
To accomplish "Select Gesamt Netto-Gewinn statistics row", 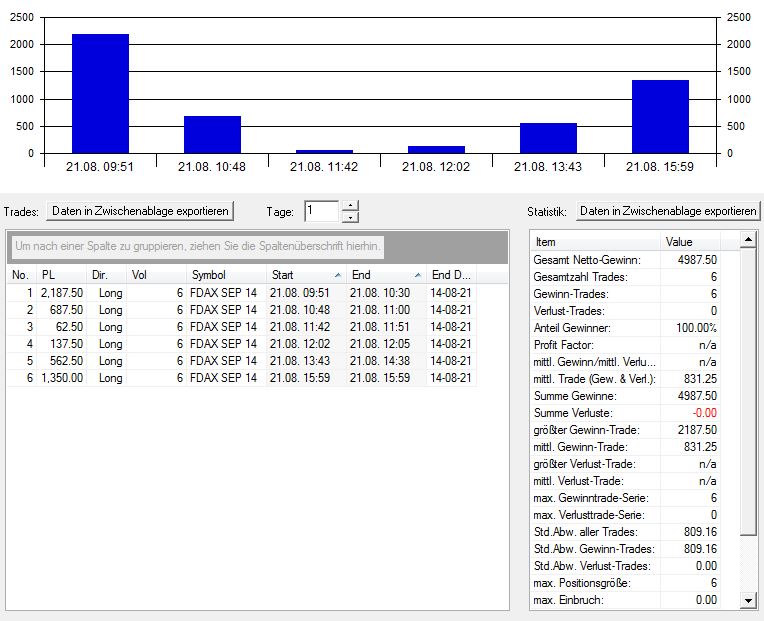I will (x=626, y=260).
